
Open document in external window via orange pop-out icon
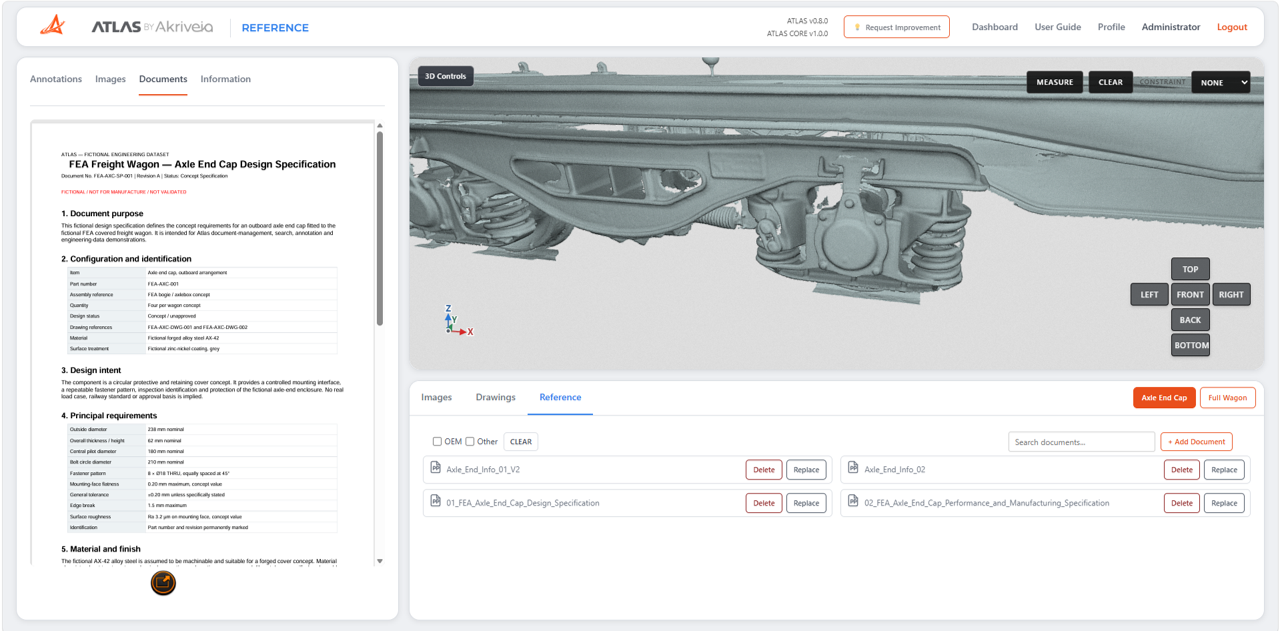(163, 583)
